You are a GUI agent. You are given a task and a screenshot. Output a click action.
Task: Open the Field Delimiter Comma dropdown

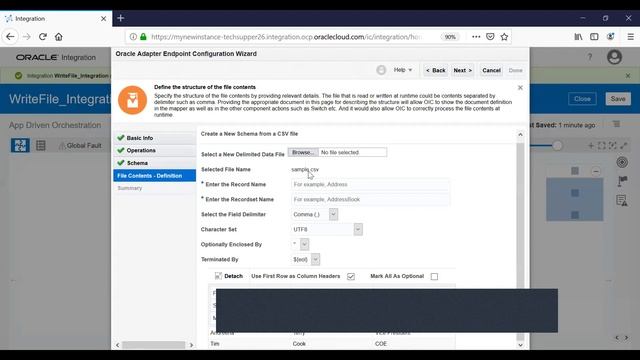tap(333, 214)
